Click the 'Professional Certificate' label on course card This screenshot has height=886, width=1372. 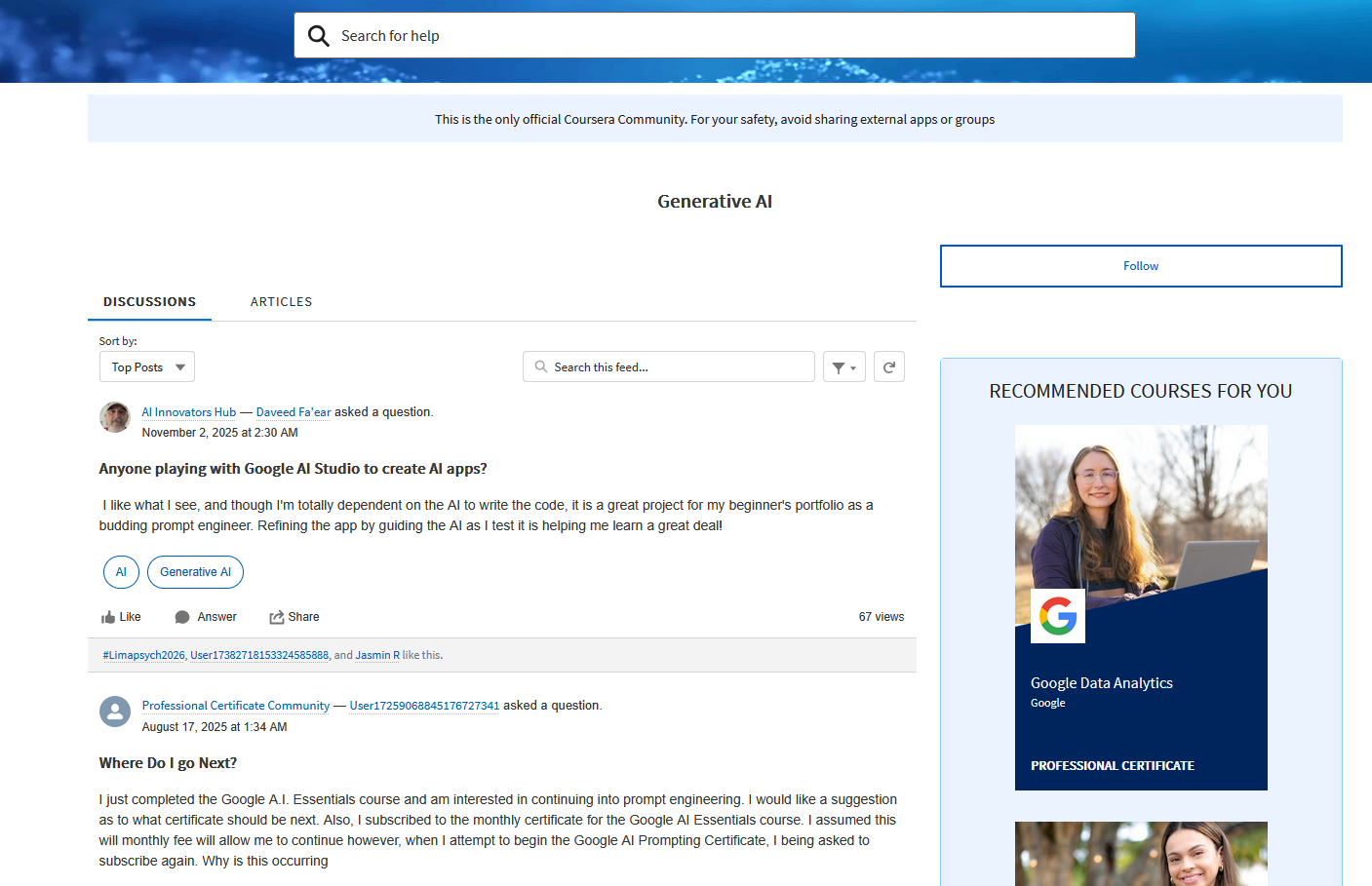point(1113,766)
